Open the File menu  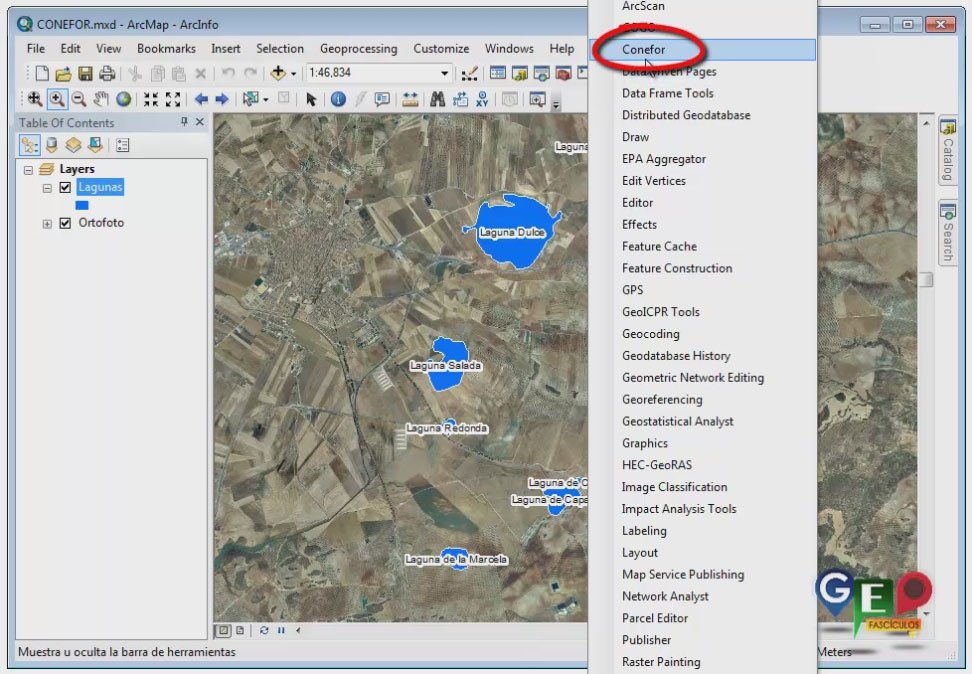coord(35,48)
